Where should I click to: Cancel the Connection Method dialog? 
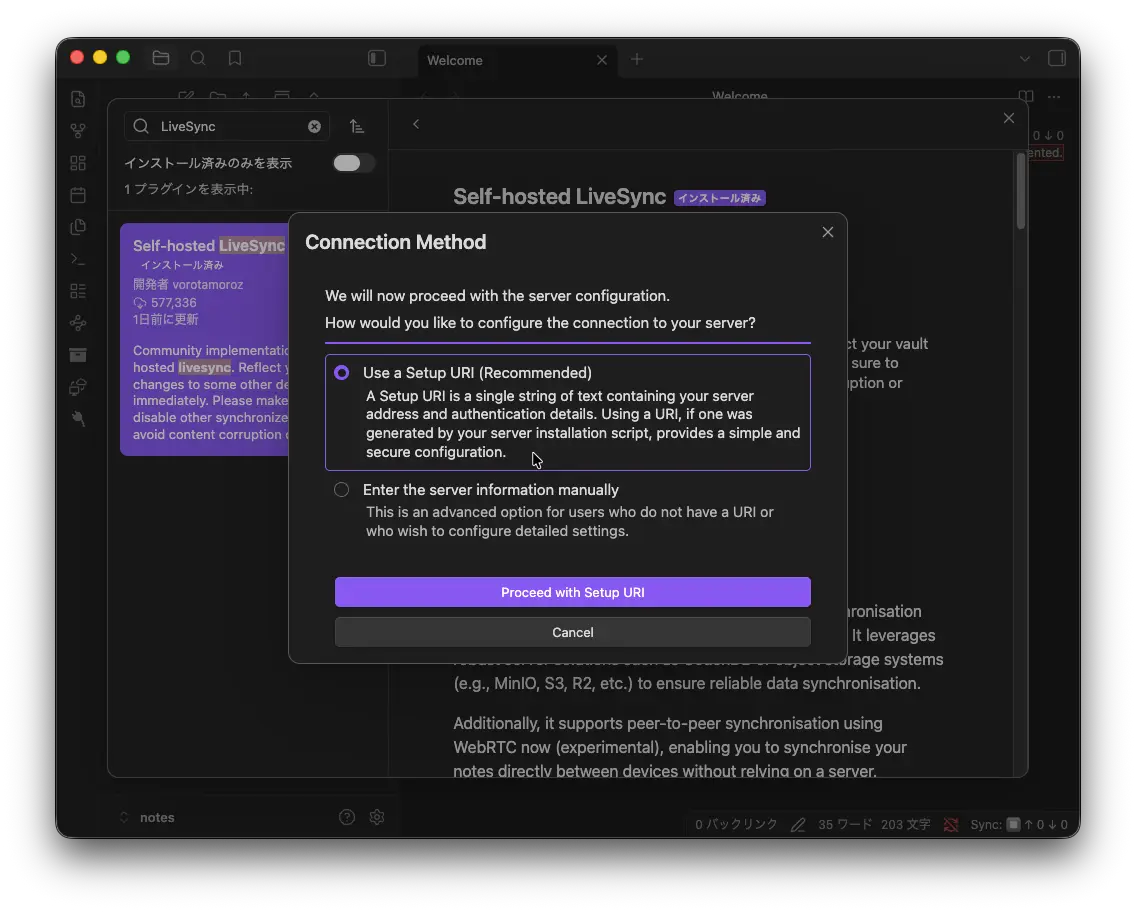(572, 632)
